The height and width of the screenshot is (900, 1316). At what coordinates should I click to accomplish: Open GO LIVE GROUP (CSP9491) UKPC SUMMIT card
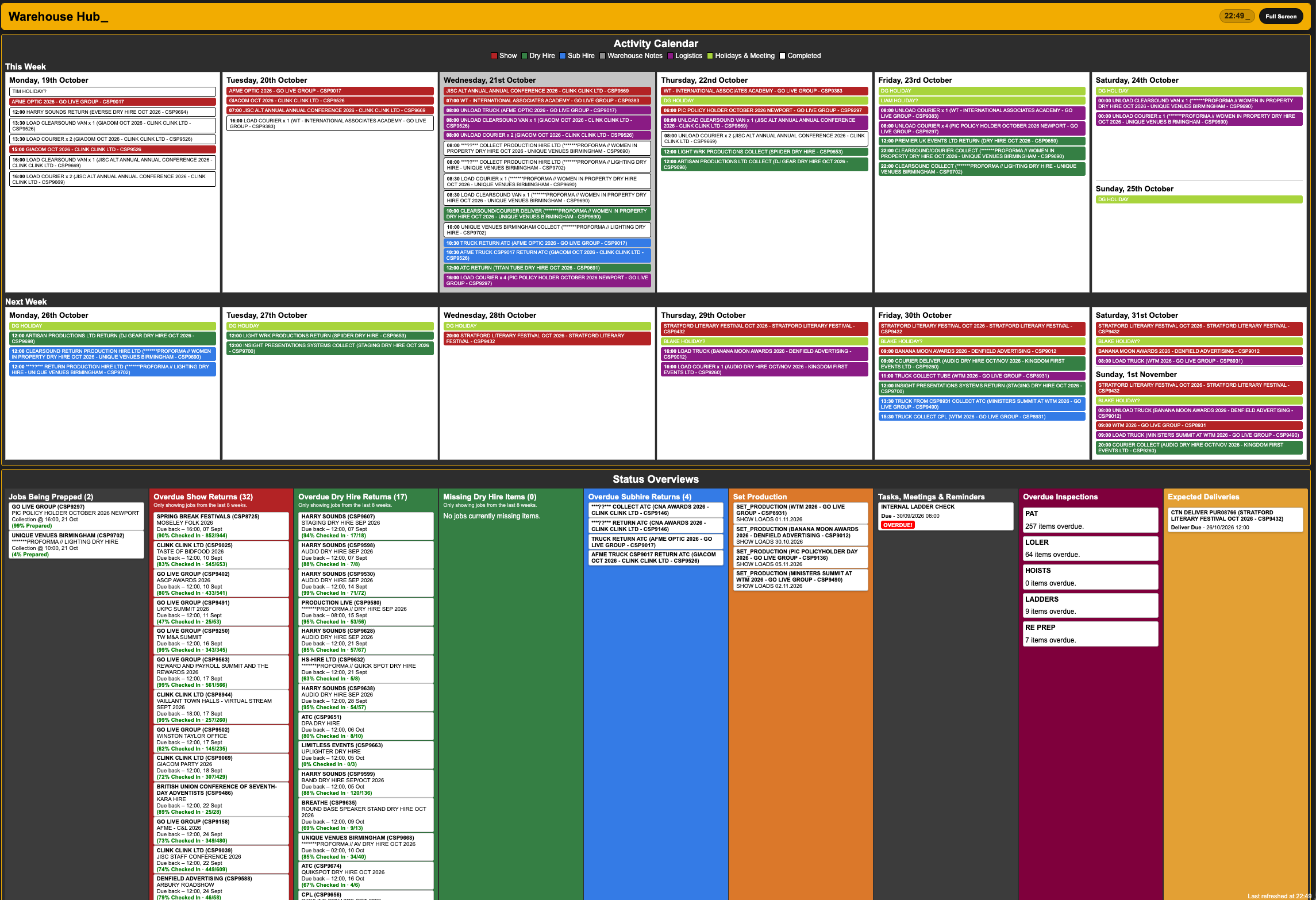click(221, 612)
